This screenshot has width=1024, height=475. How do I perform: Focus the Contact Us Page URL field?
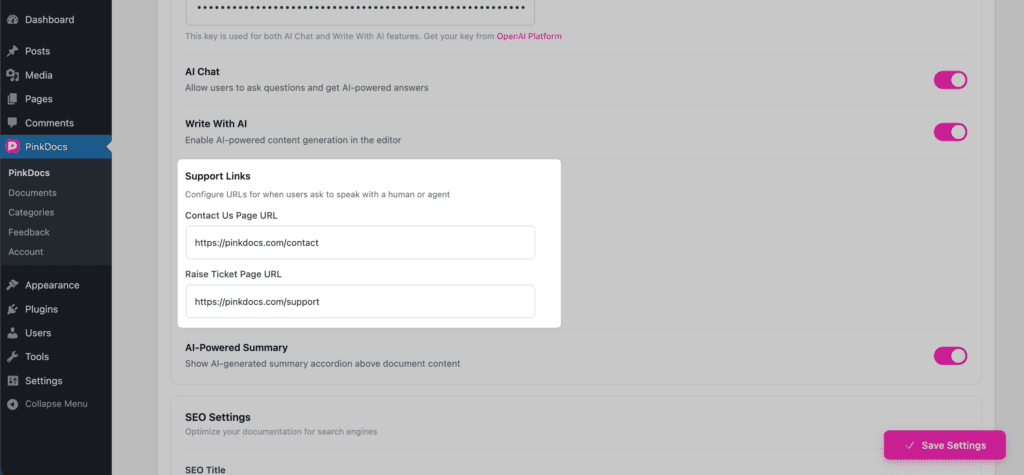(360, 242)
